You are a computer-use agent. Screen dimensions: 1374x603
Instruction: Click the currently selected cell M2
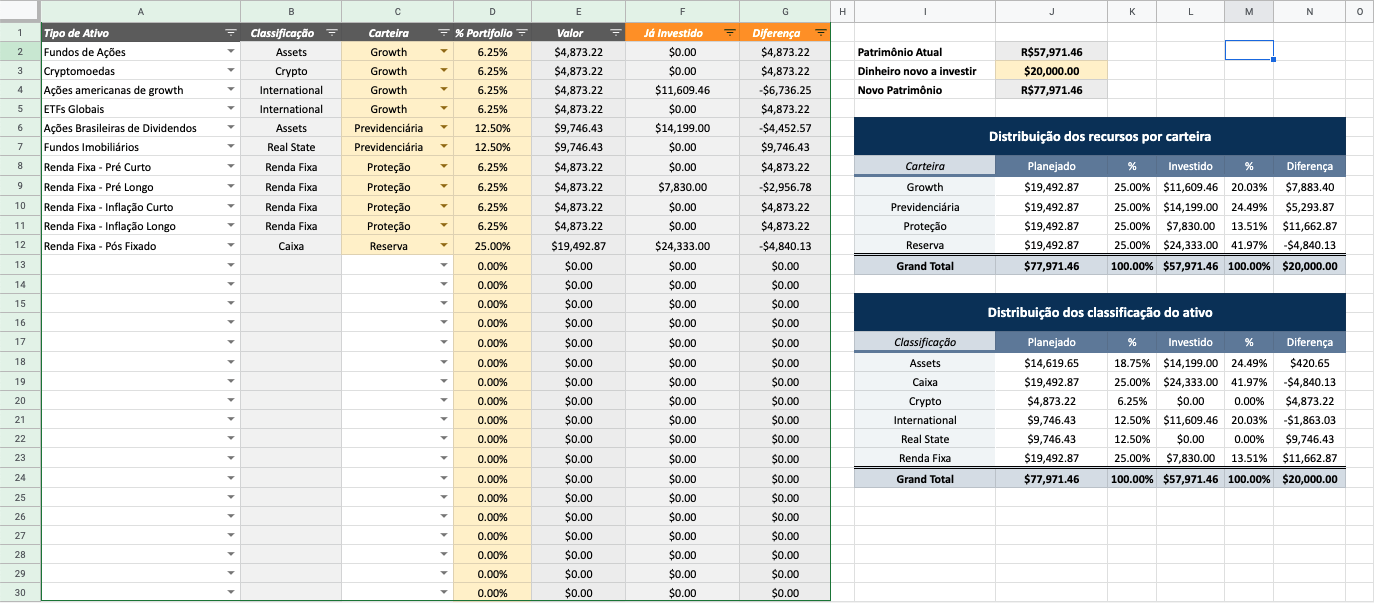[x=1249, y=51]
